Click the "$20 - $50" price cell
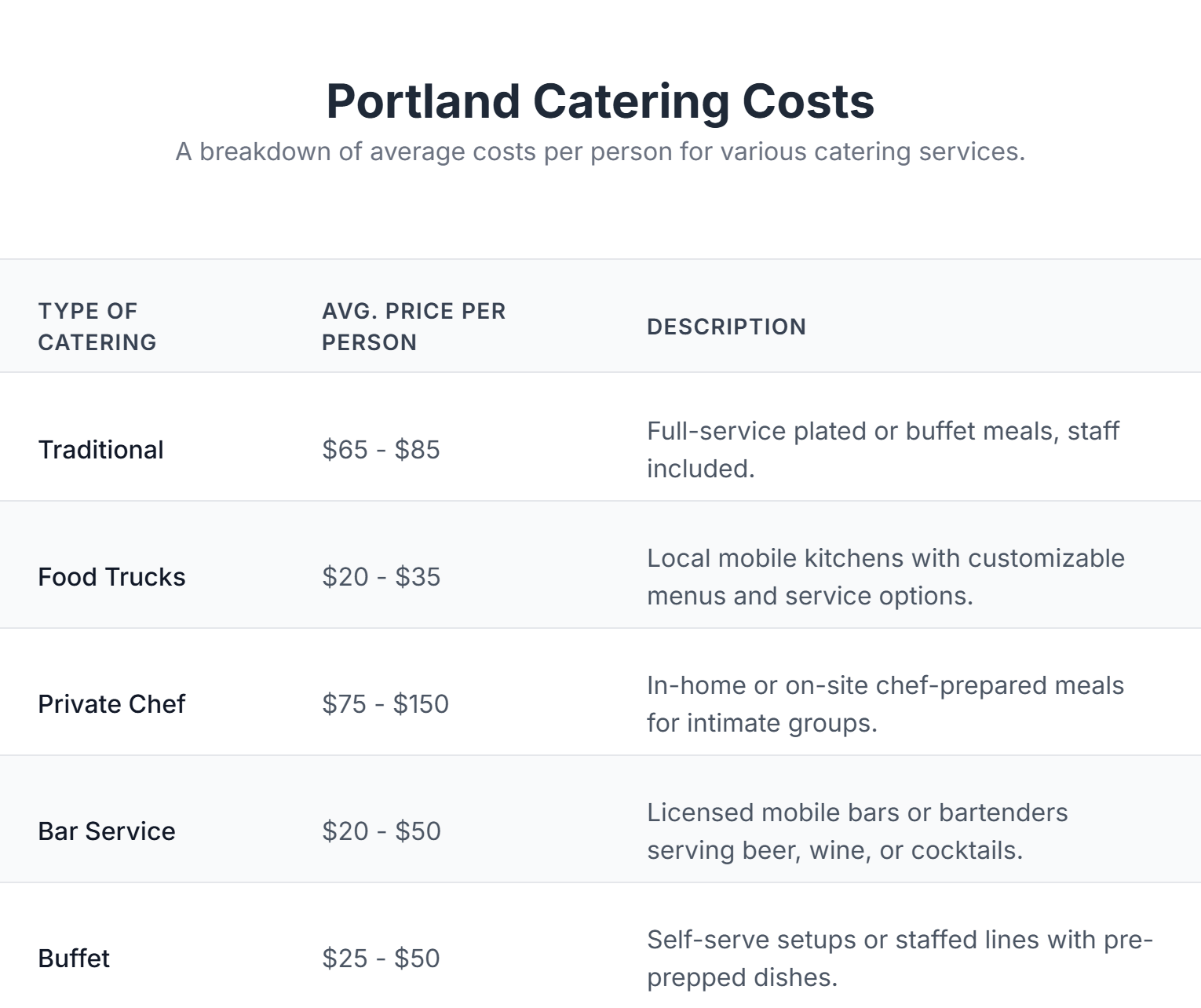Screen dimensions: 1201x1008 [381, 831]
